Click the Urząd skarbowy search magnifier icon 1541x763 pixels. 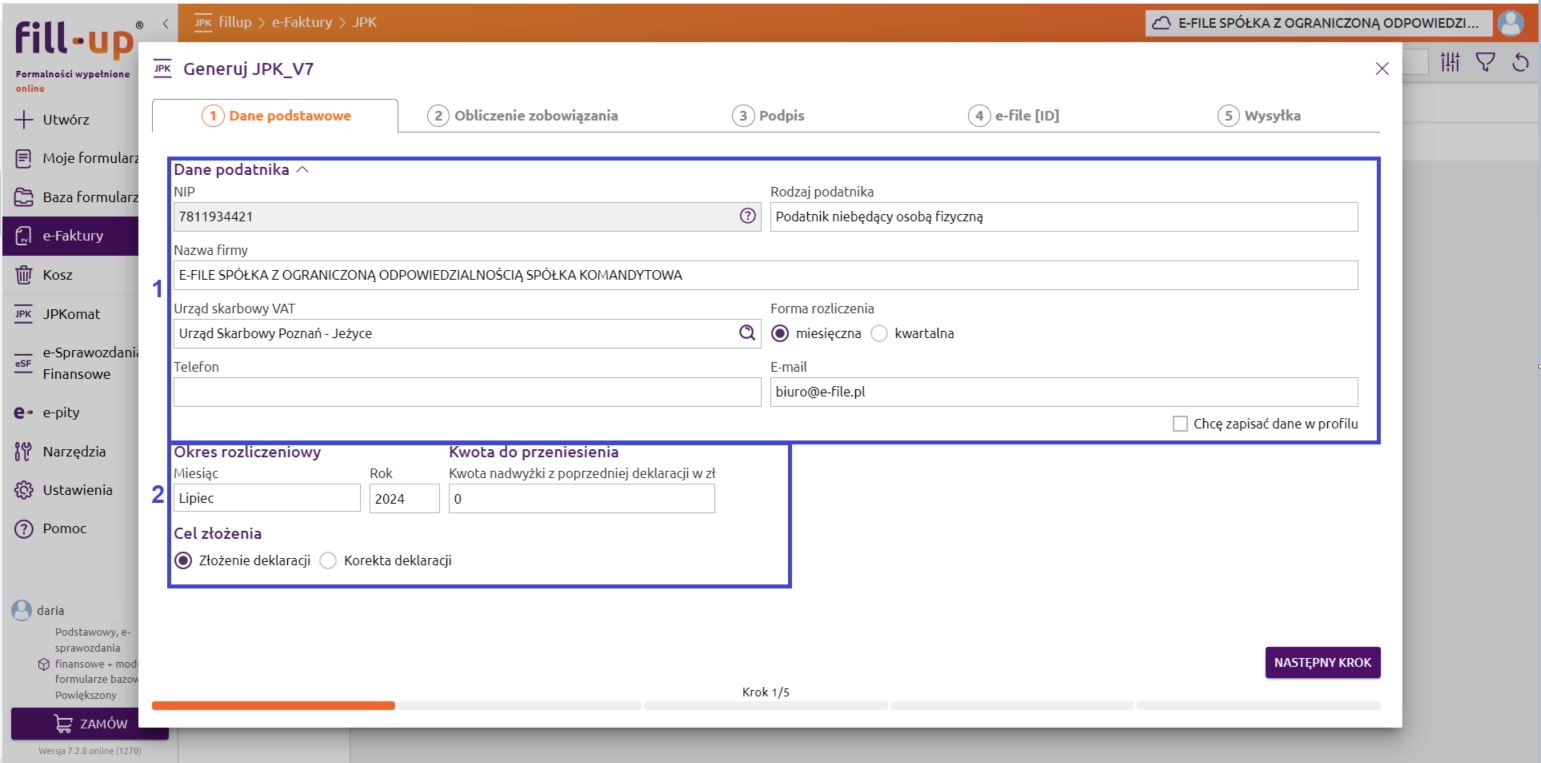point(746,333)
